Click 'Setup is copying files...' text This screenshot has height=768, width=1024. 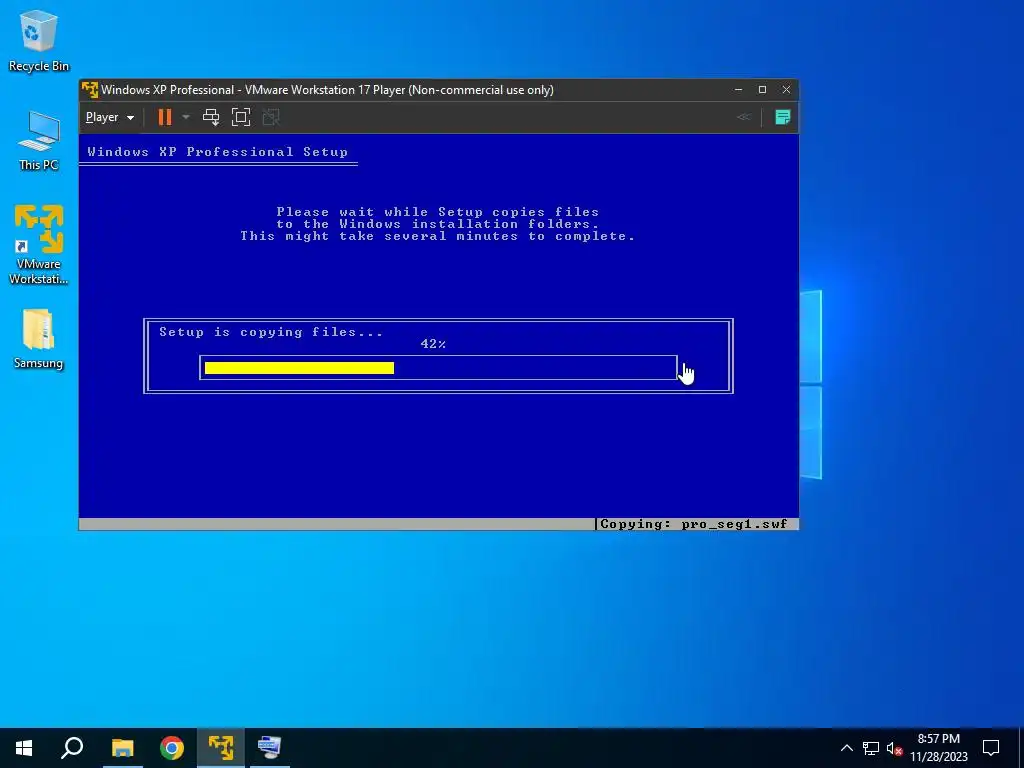[271, 332]
